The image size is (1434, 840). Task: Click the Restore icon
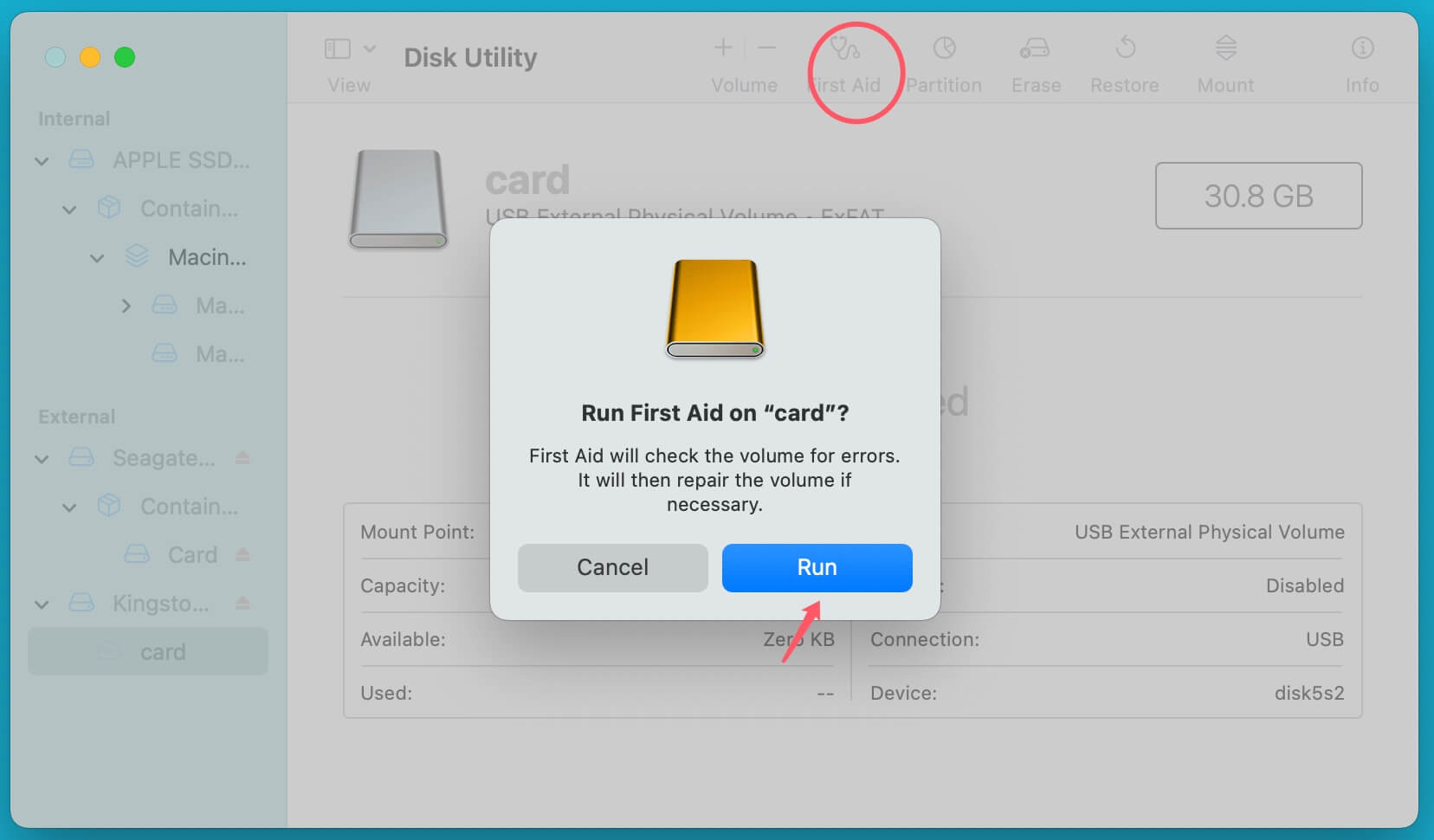[x=1124, y=49]
